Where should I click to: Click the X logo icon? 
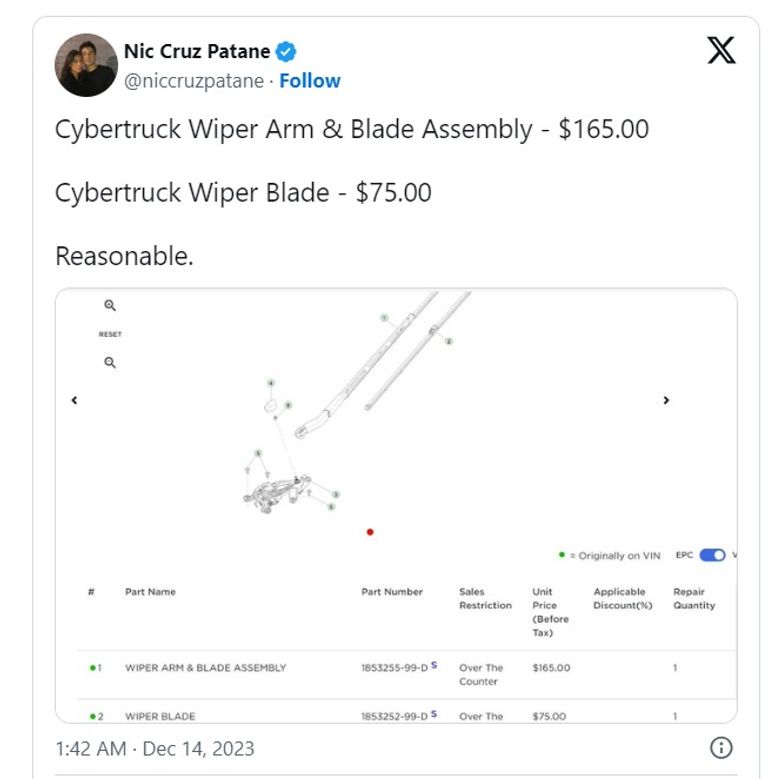tap(721, 50)
